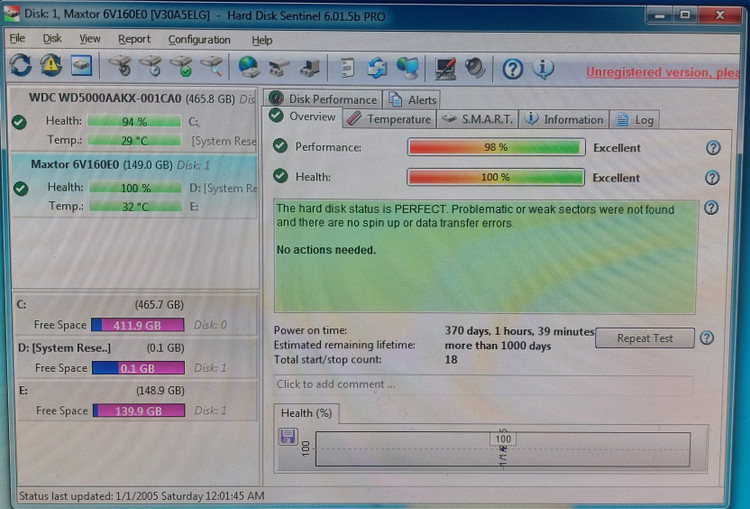Click the disk with green checkmark icon
The height and width of the screenshot is (509, 750).
tap(182, 66)
